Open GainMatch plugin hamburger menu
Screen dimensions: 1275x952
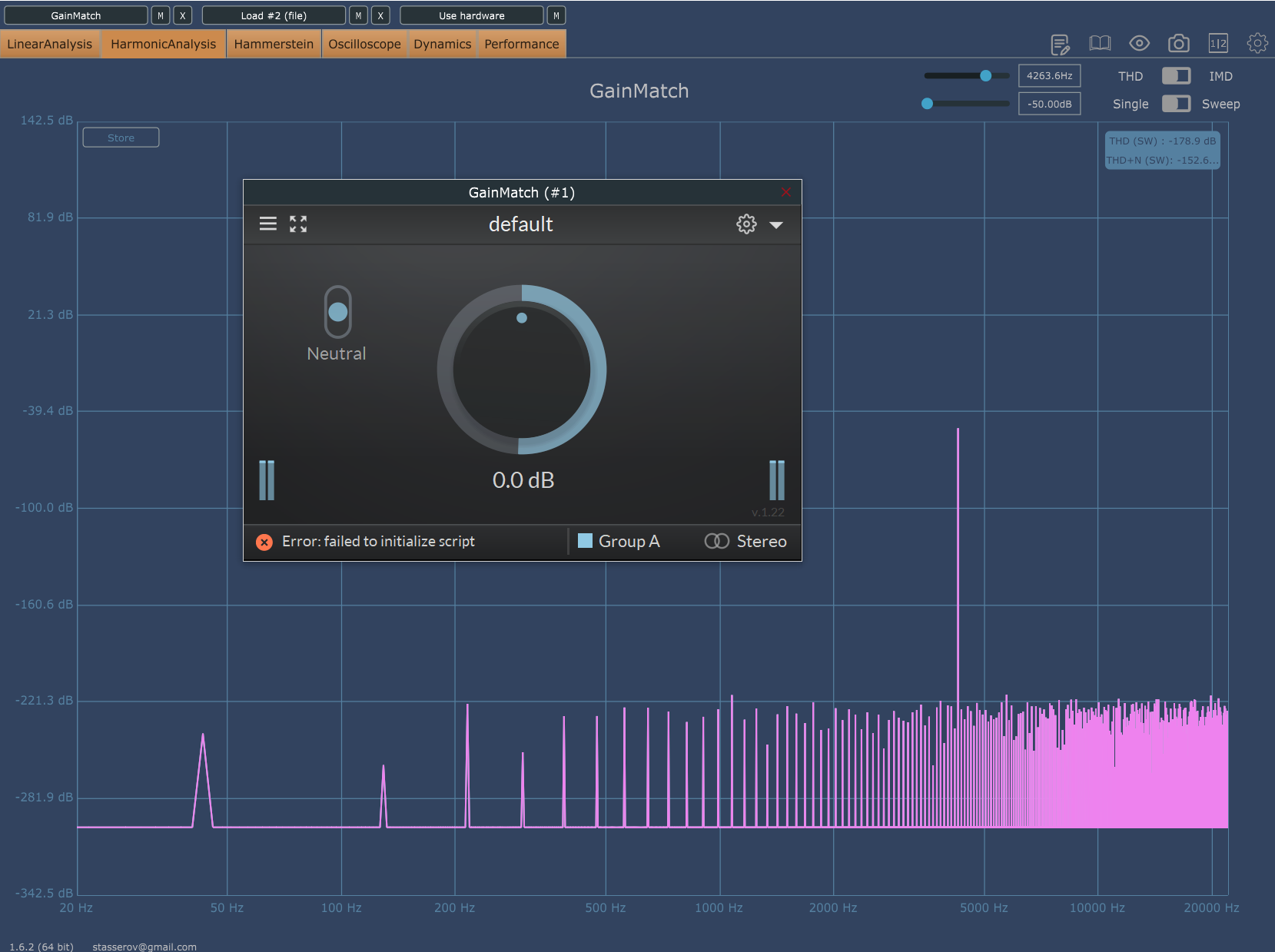(267, 224)
